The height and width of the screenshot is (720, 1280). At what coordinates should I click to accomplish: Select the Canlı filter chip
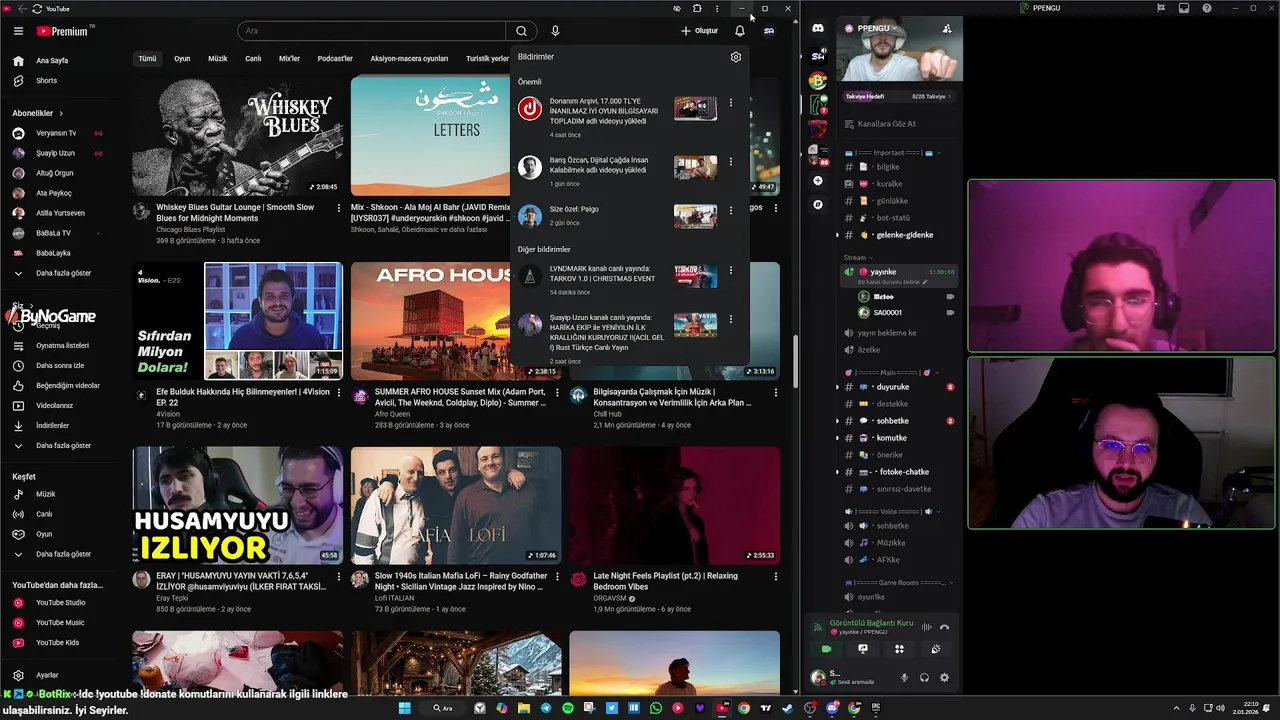click(253, 59)
